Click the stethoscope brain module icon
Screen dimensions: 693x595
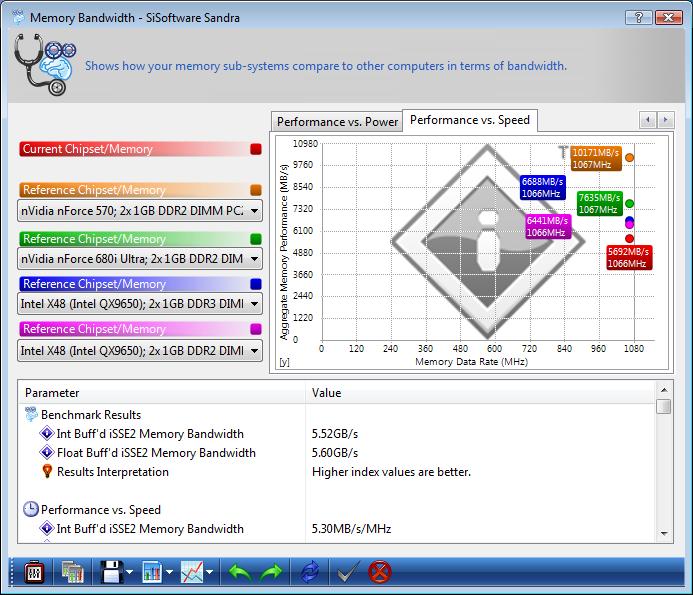(x=45, y=65)
